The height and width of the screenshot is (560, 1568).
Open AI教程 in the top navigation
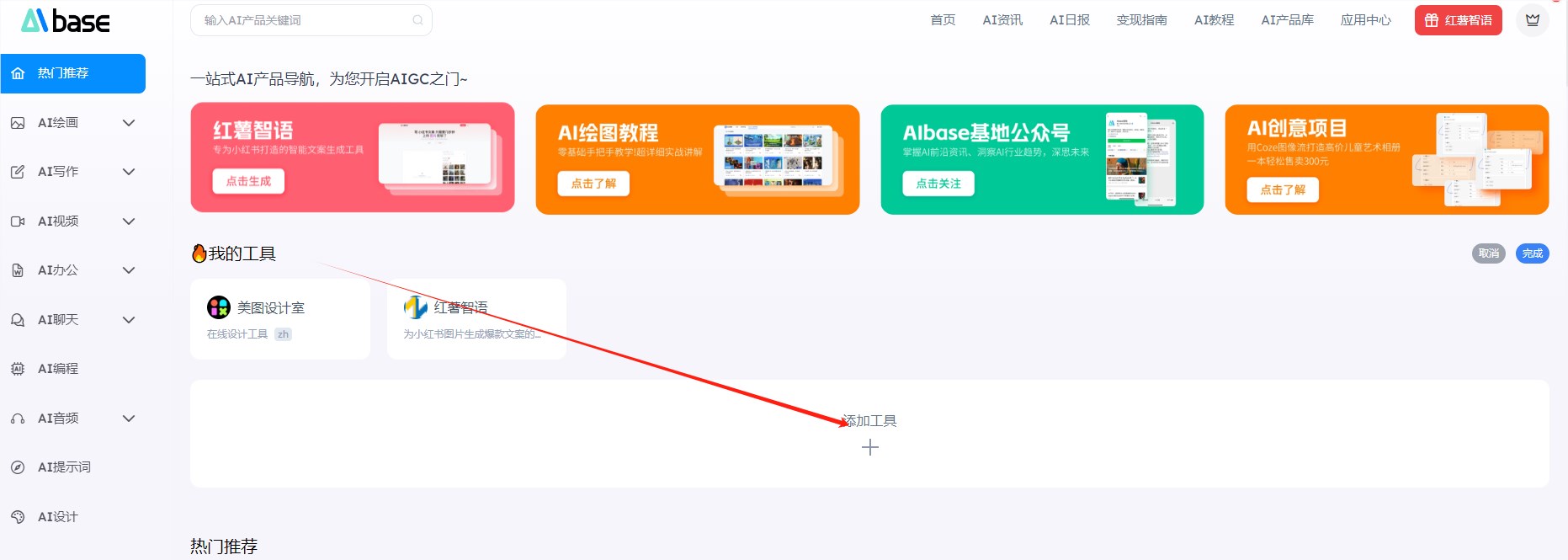click(x=1214, y=20)
